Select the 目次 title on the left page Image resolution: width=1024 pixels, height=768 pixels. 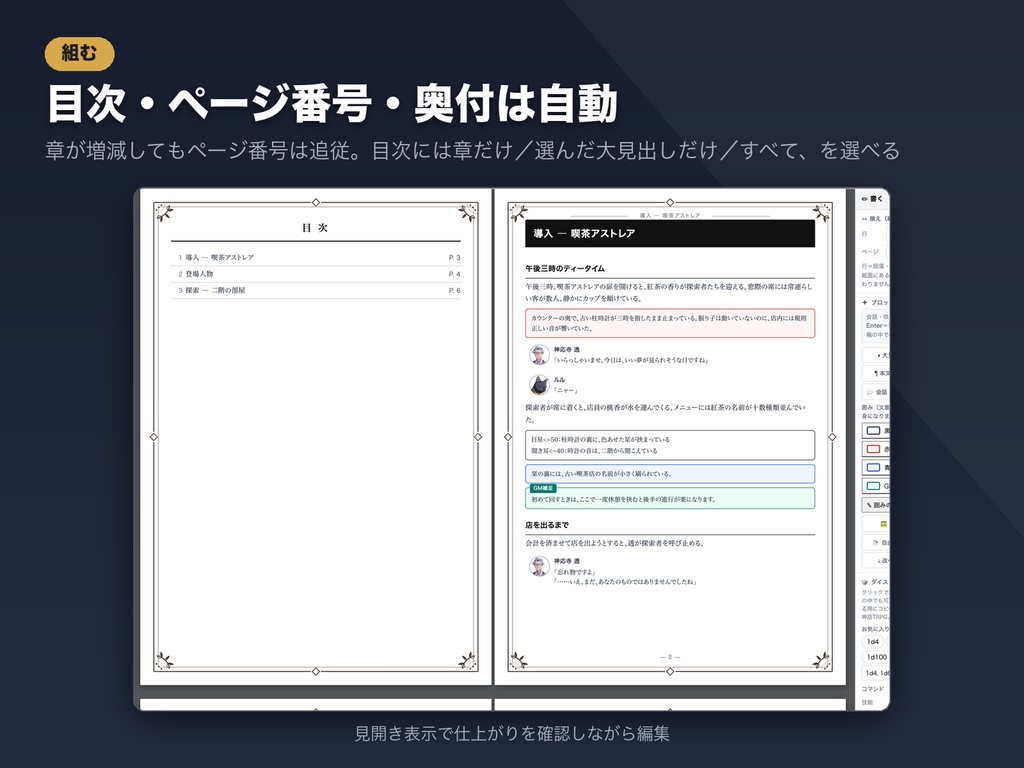[x=315, y=227]
